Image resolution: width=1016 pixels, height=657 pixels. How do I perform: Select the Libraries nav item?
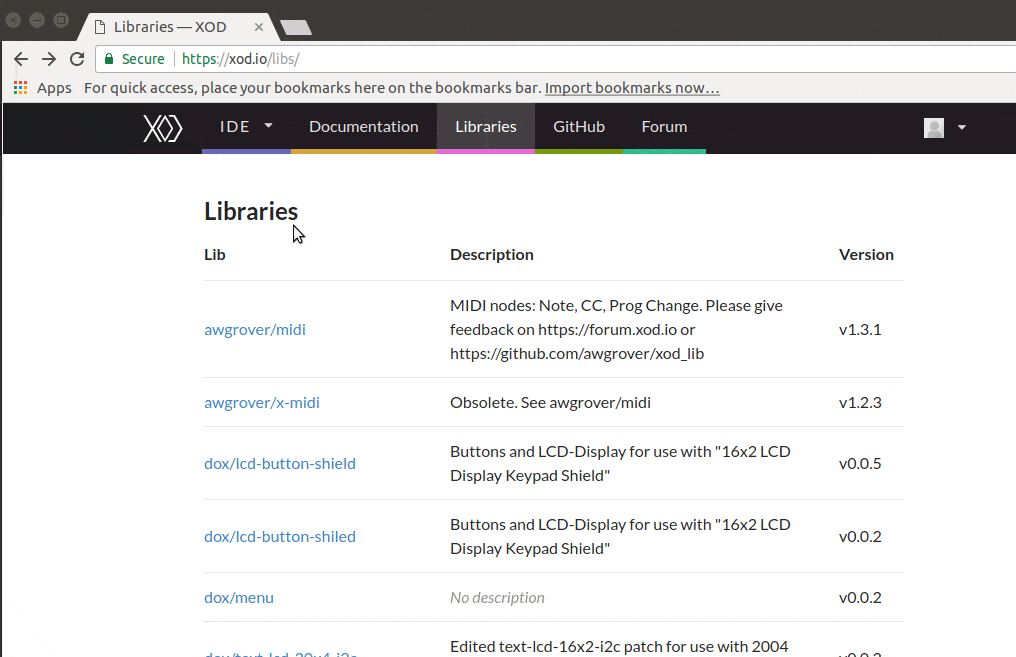[486, 127]
